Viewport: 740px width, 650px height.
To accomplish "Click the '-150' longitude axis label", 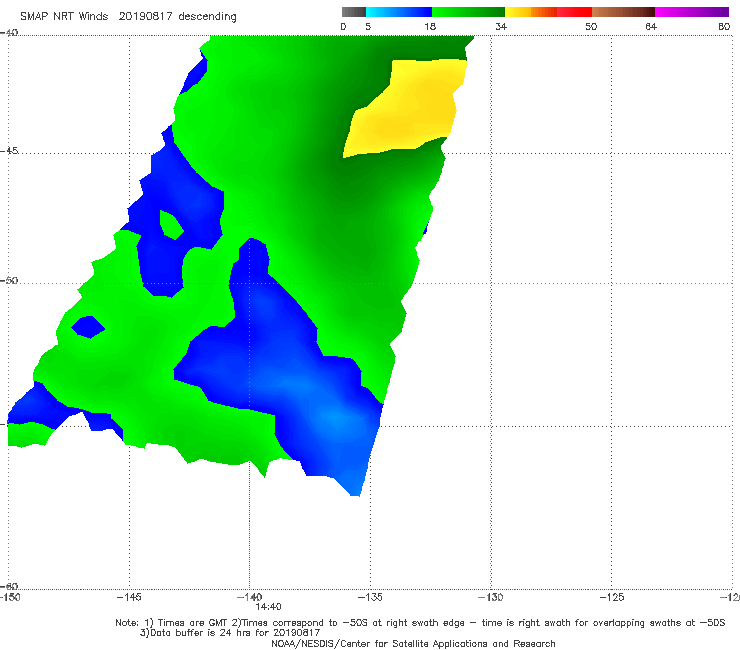I will point(10,597).
